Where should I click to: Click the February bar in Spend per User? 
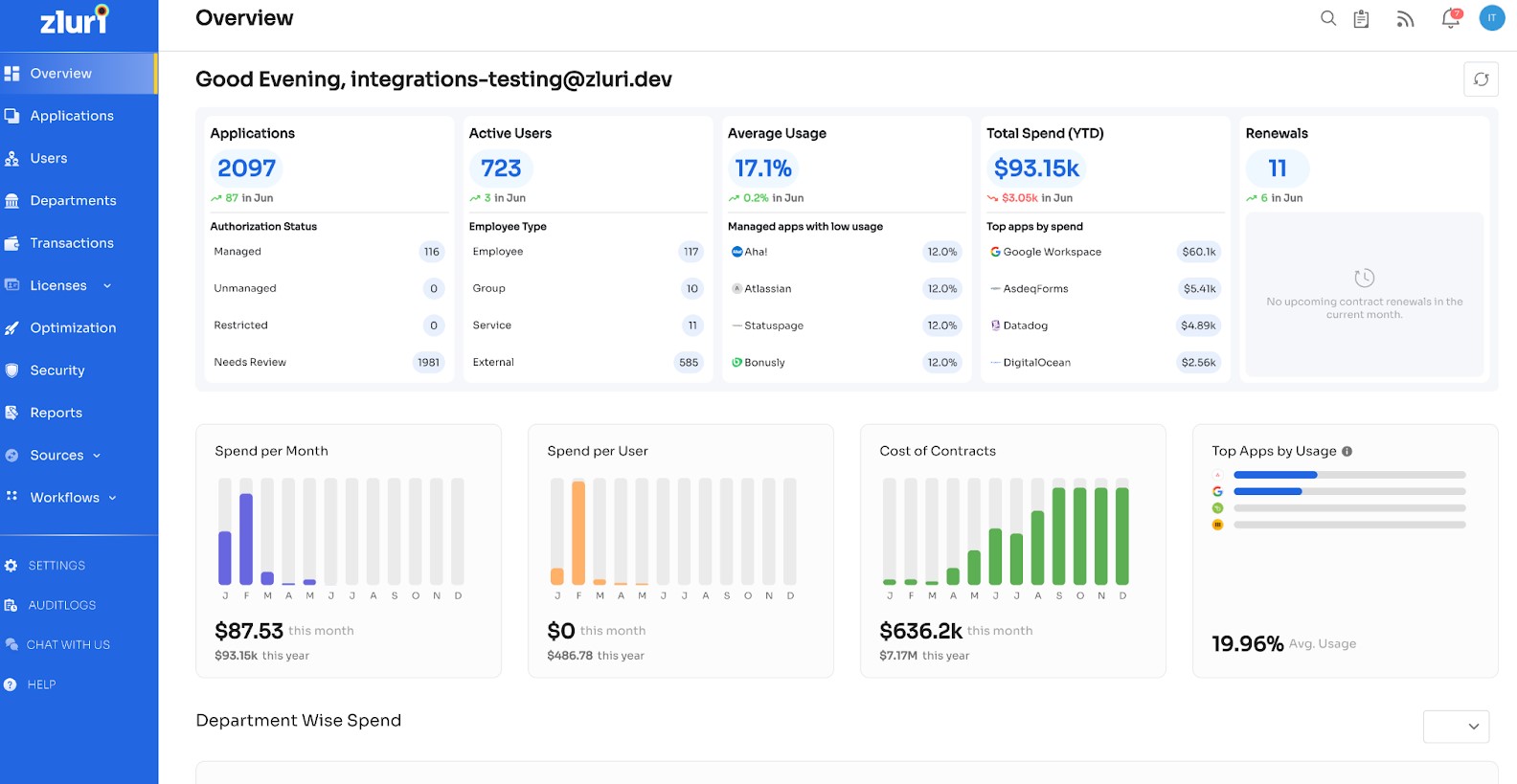578,532
